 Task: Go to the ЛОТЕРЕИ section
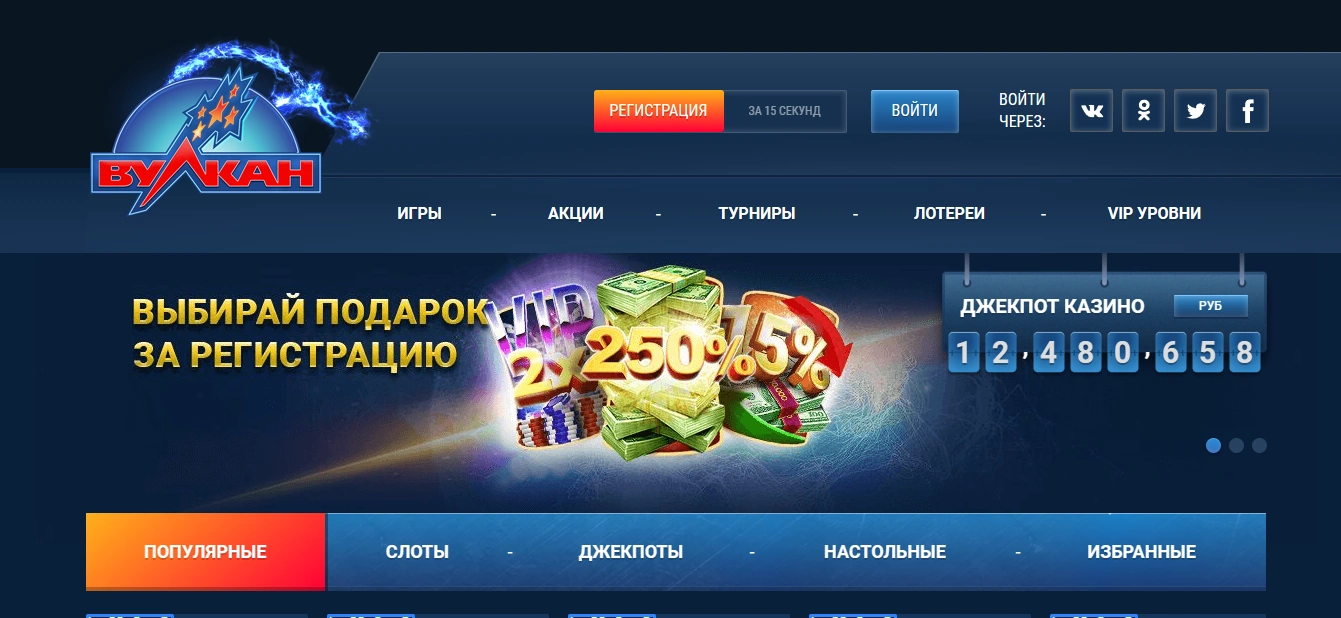click(949, 213)
